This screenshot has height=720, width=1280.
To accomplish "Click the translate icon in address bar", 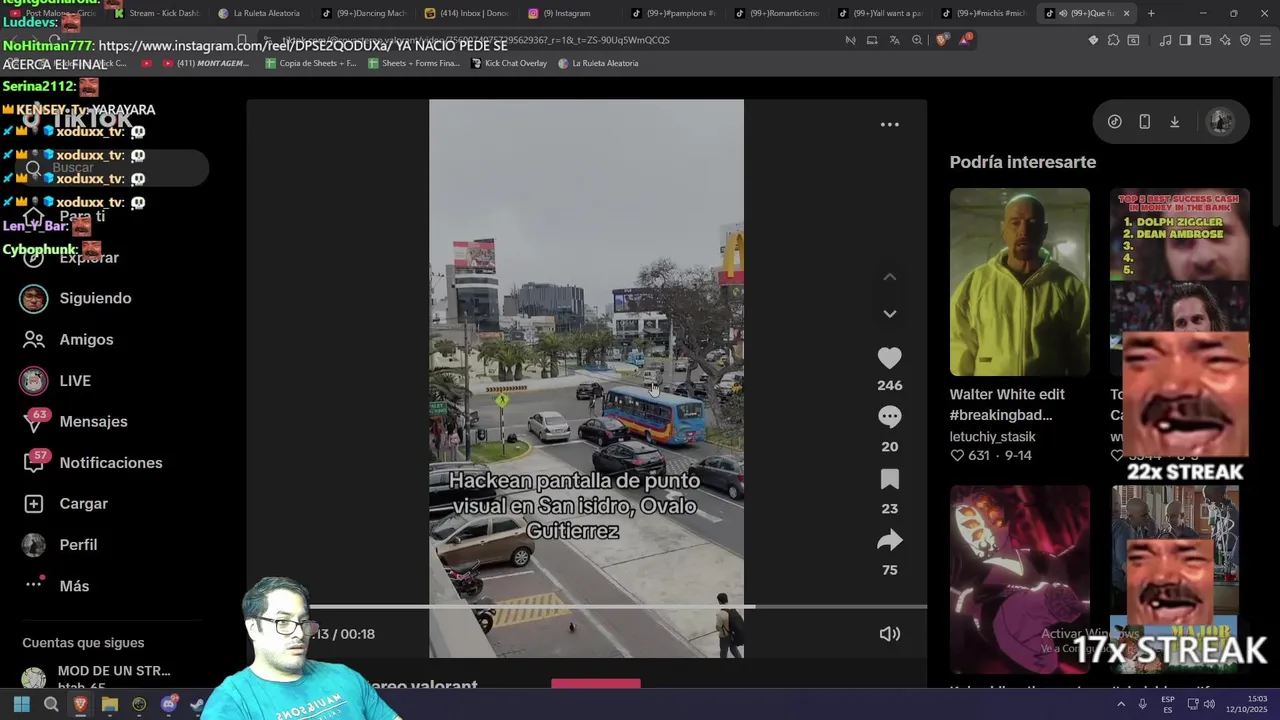I will click(x=894, y=40).
